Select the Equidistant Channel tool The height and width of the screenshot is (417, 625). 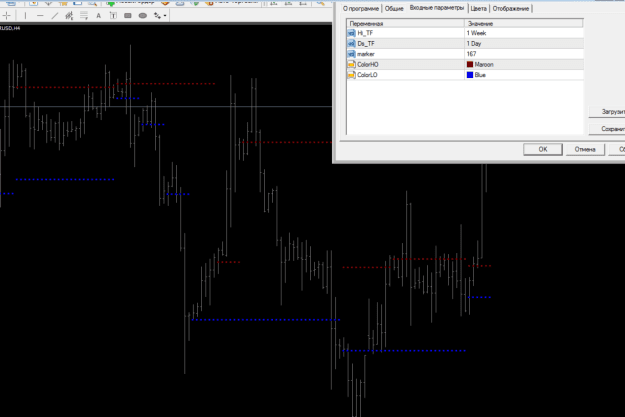click(69, 16)
